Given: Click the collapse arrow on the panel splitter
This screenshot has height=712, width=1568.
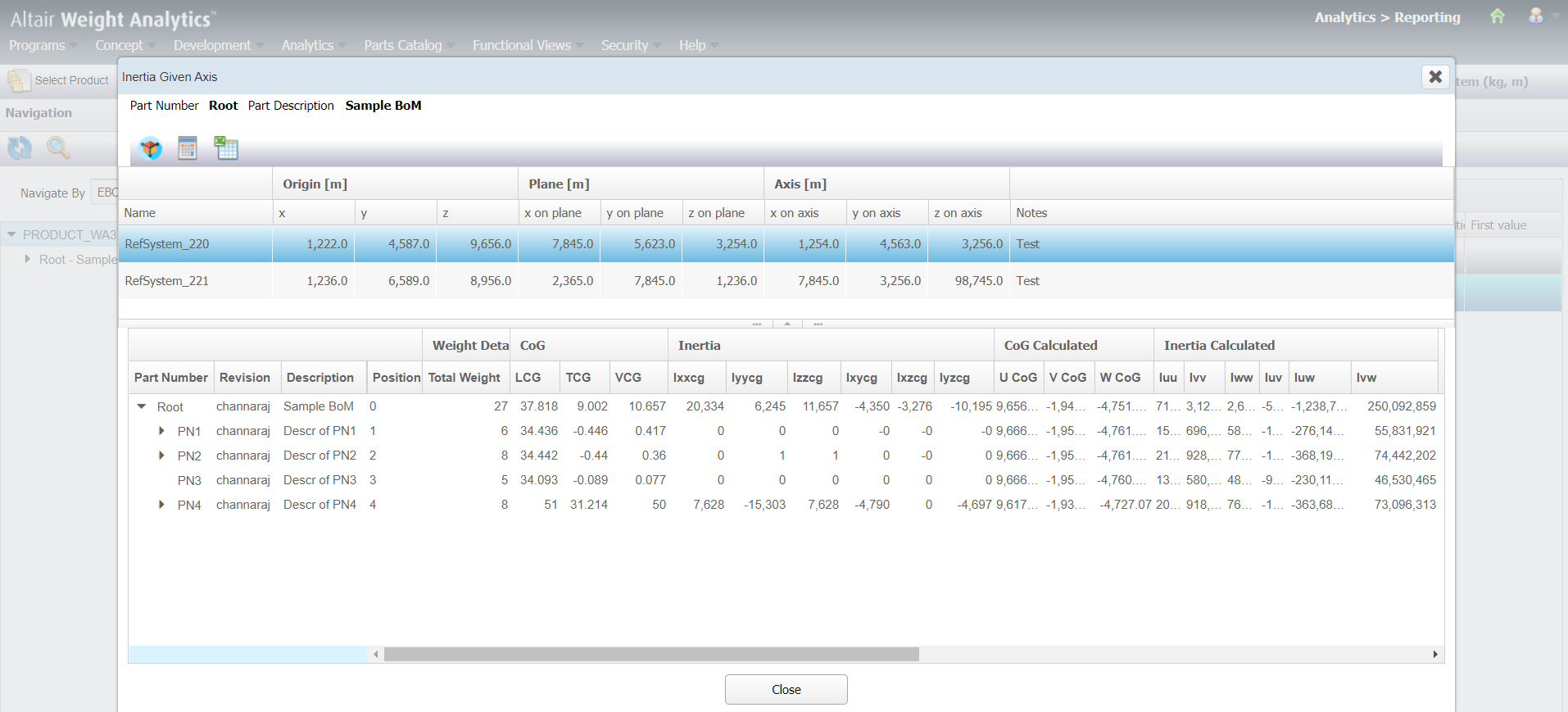Looking at the screenshot, I should pos(787,324).
